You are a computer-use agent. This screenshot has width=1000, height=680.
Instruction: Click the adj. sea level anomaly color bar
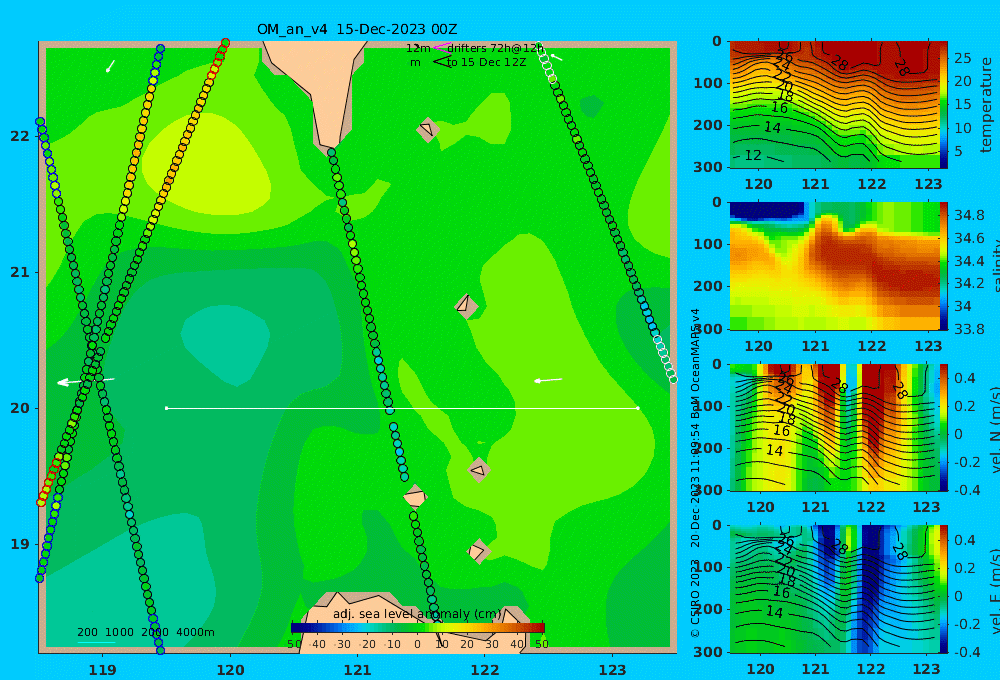[418, 628]
